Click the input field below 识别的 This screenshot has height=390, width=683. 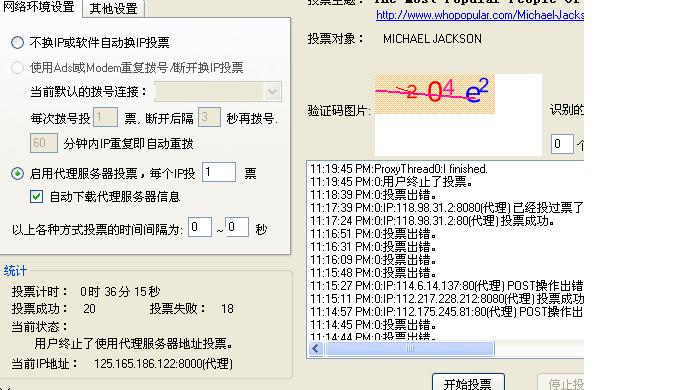click(x=562, y=144)
